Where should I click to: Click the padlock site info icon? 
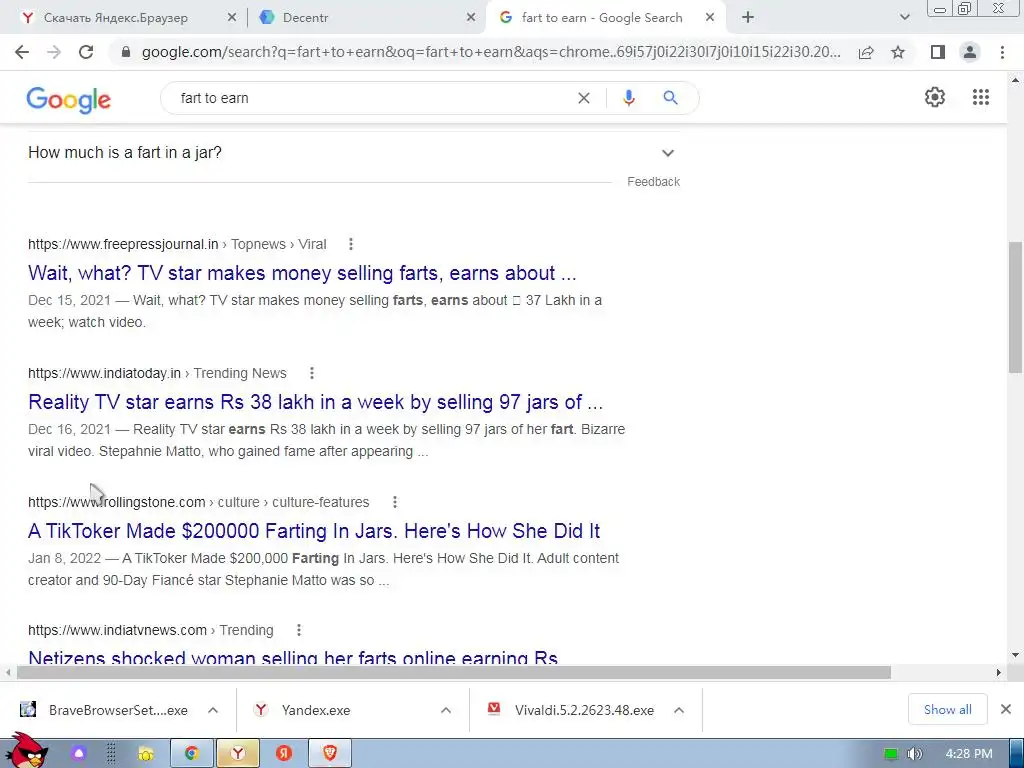tap(126, 52)
